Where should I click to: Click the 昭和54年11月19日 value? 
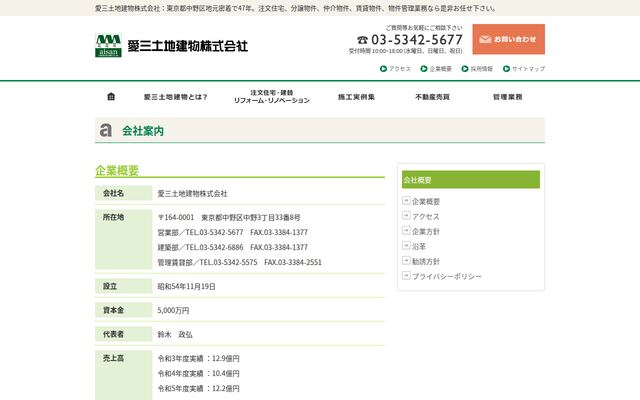187,287
